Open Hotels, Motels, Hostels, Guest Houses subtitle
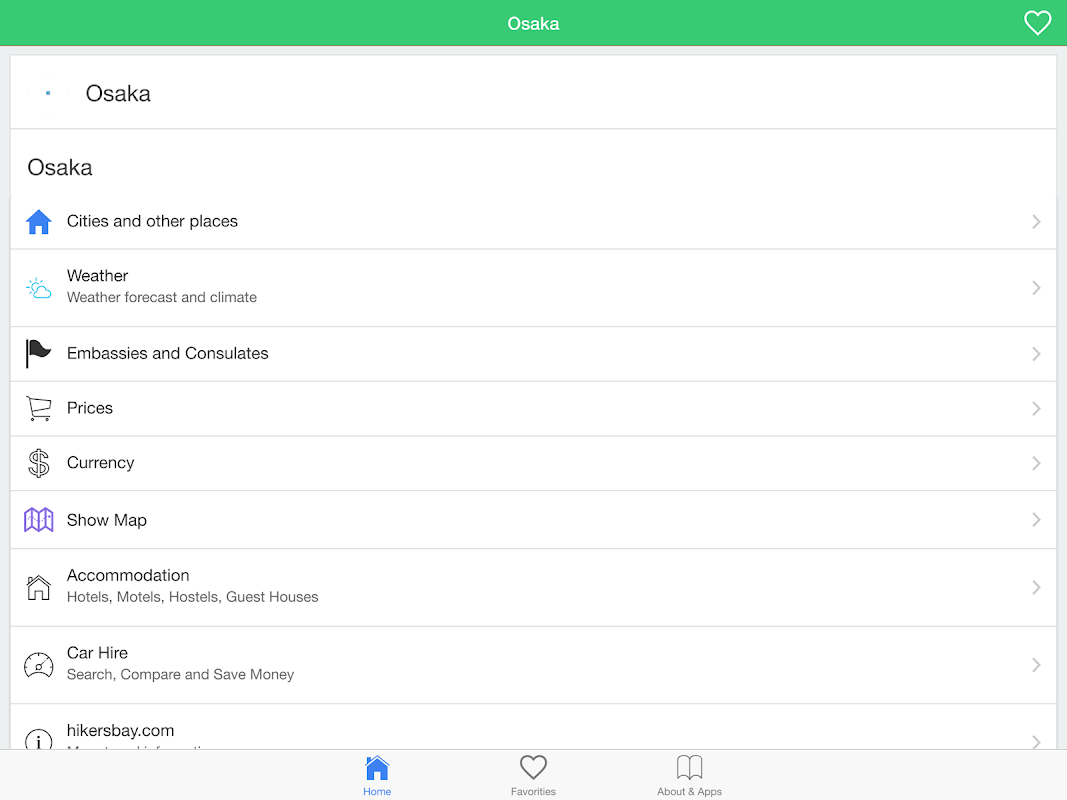Viewport: 1067px width, 800px height. pos(193,597)
